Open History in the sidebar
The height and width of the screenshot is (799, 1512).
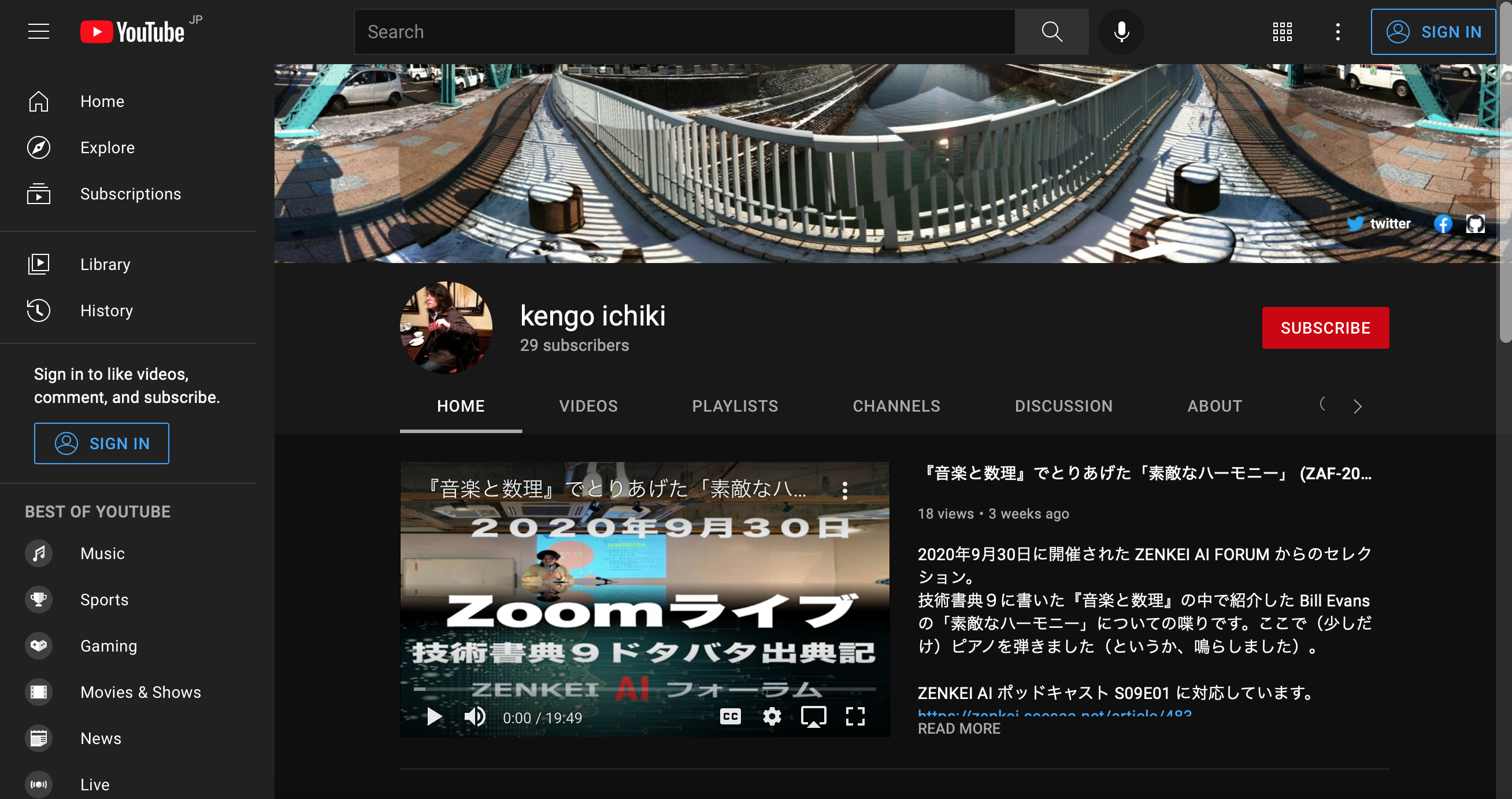[128, 310]
